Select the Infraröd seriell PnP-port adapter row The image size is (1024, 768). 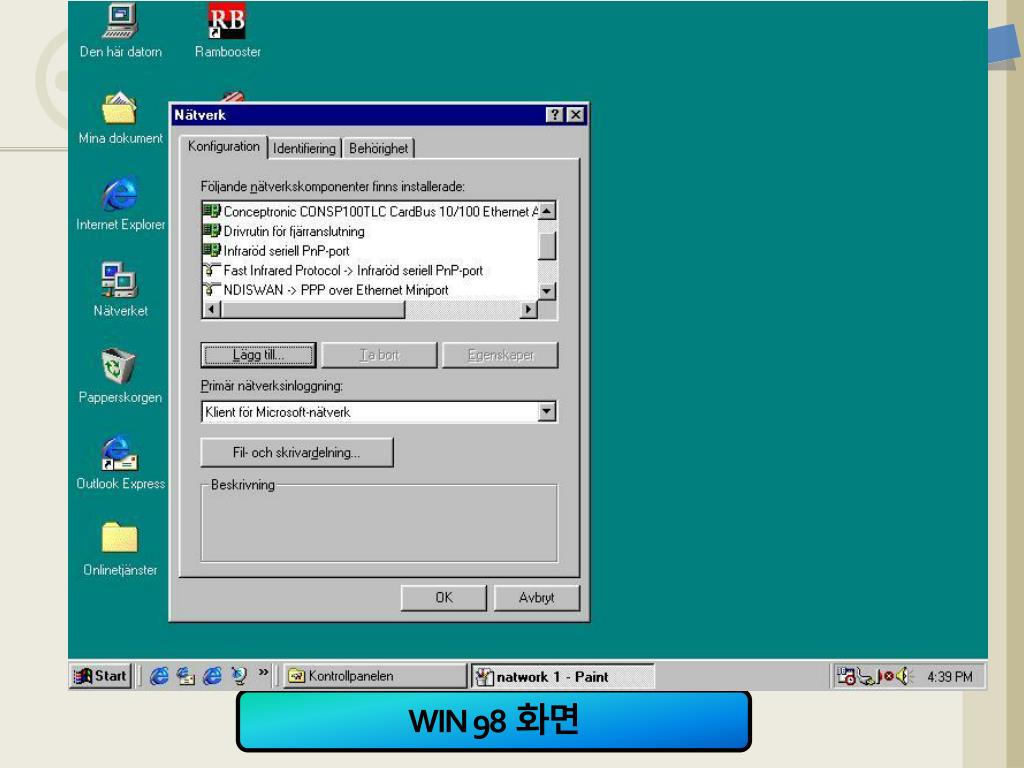370,251
